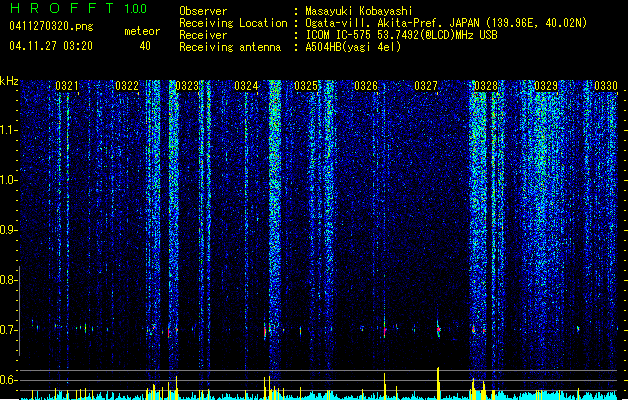Click the receiver text ICOM IC-575 53.7492 MHz USB
The width and height of the screenshot is (629, 400).
tap(402, 35)
